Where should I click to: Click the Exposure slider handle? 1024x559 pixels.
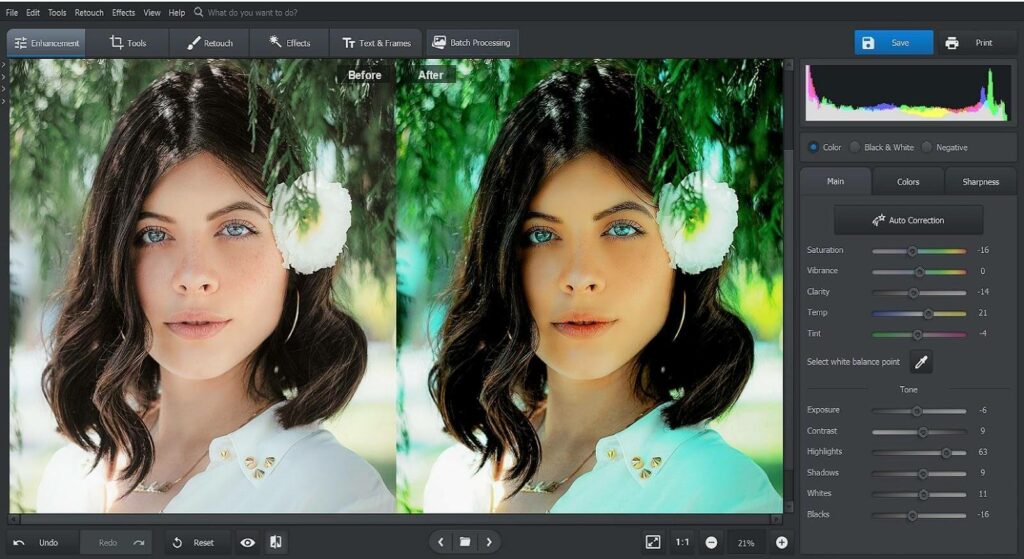[x=917, y=411]
